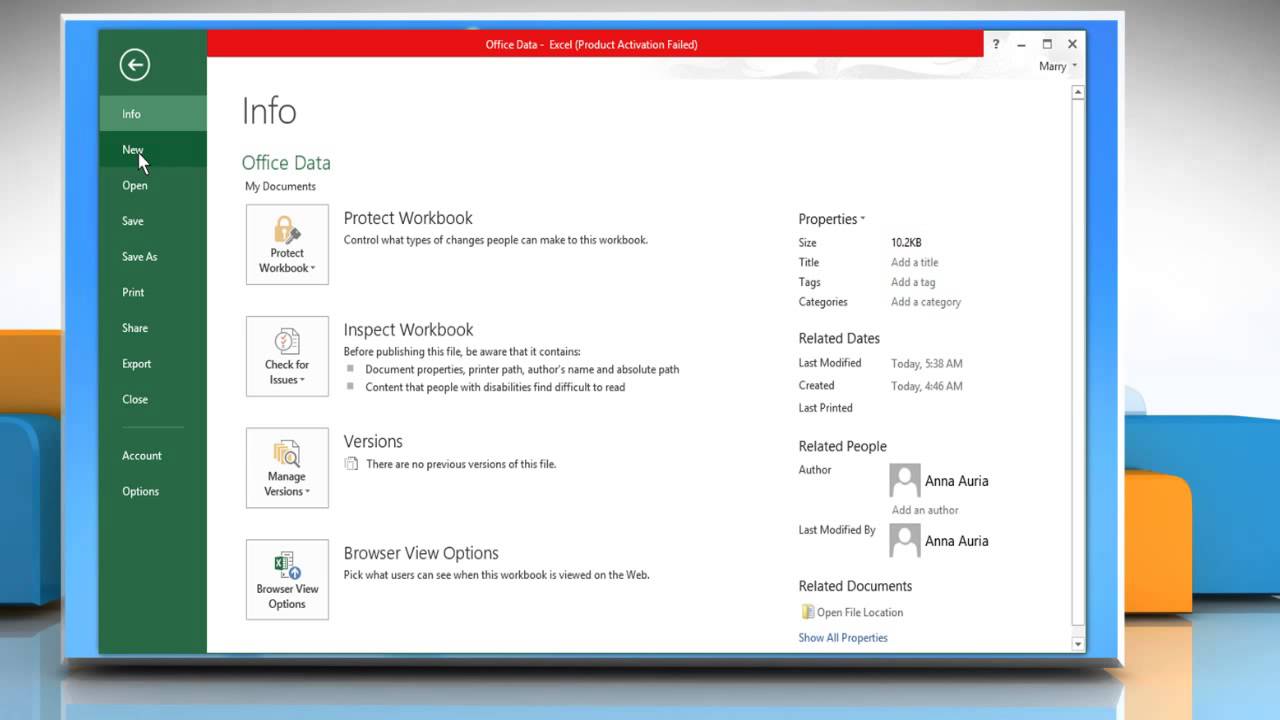The width and height of the screenshot is (1280, 720).
Task: Open the Account page
Action: click(153, 456)
